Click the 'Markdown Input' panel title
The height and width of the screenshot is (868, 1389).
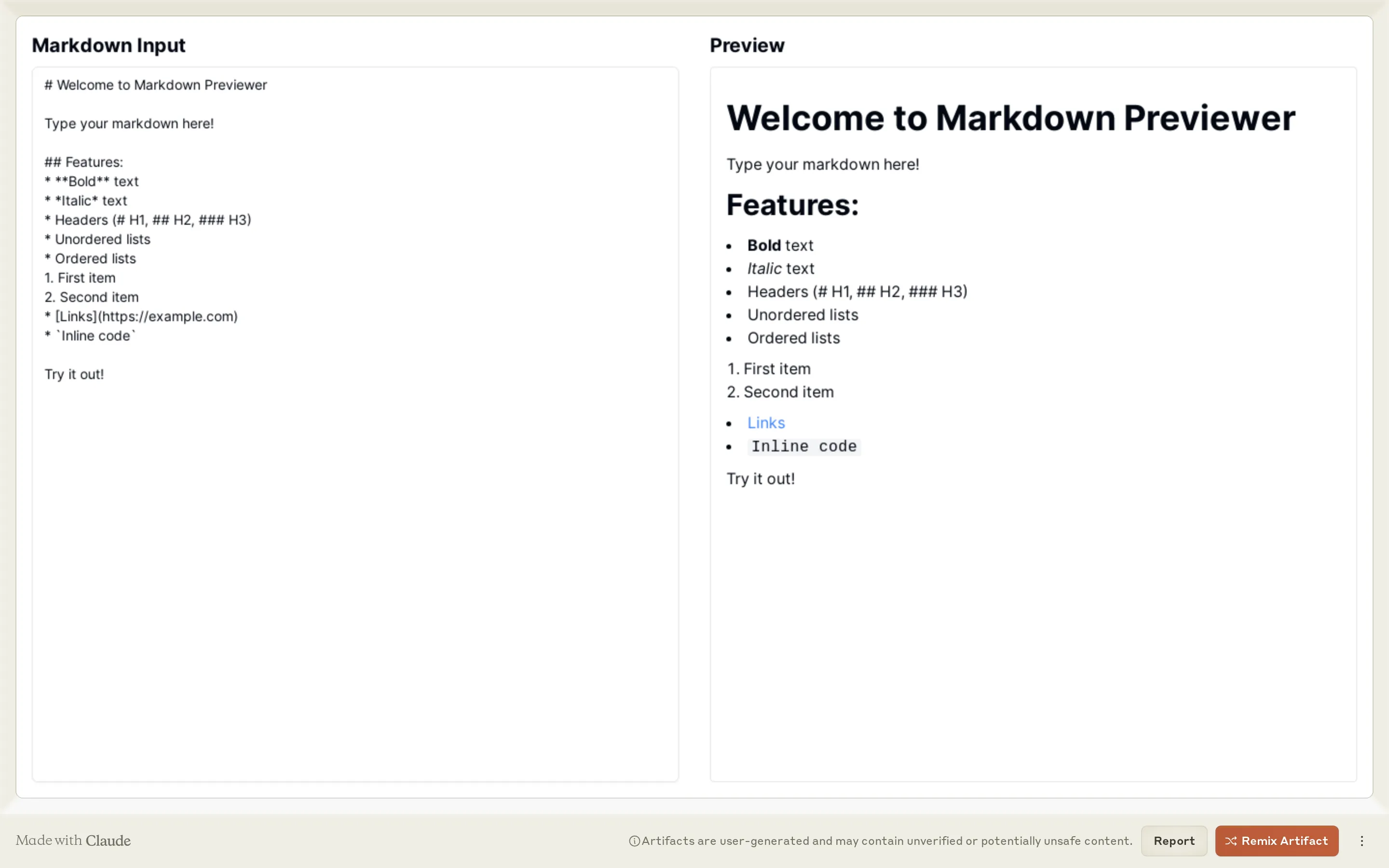tap(109, 45)
